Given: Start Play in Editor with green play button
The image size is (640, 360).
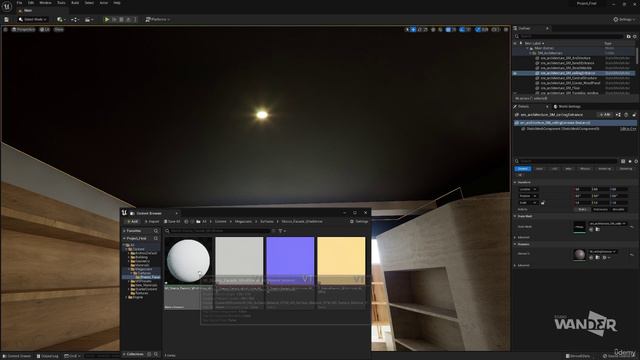Looking at the screenshot, I should [107, 19].
